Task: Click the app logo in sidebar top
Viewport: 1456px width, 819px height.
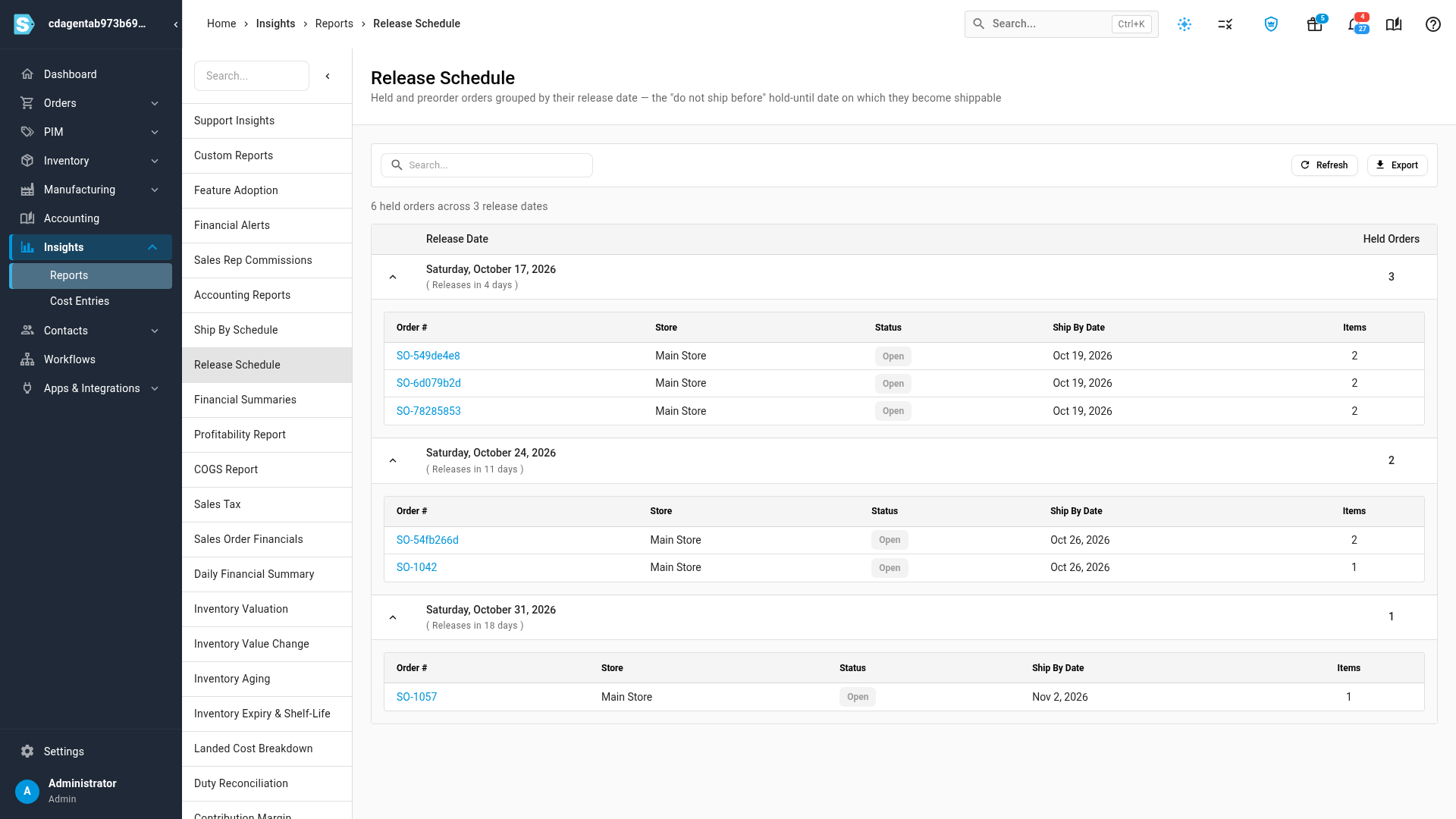Action: 24,24
